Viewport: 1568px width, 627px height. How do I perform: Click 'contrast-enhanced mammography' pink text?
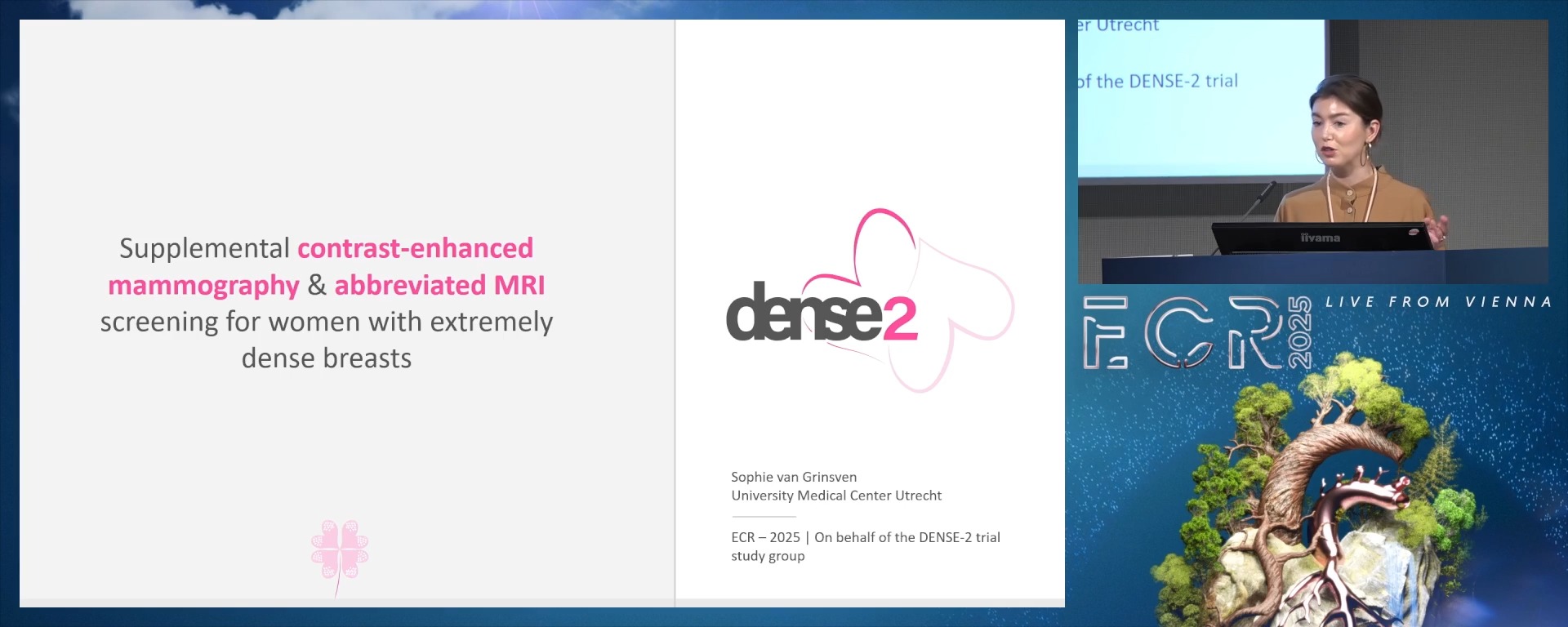(x=321, y=266)
